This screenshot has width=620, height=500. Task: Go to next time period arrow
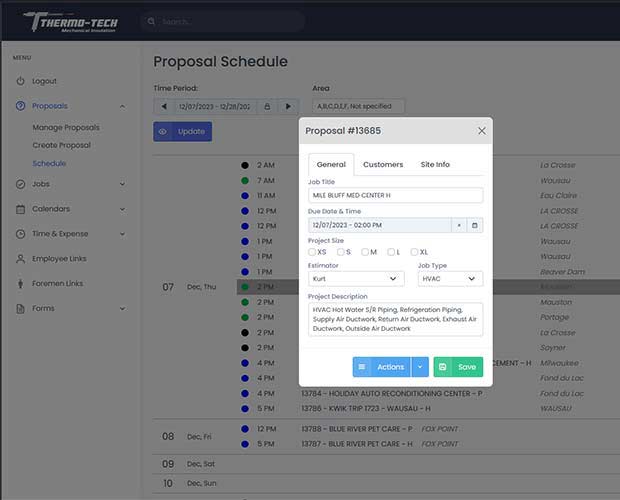click(x=288, y=106)
